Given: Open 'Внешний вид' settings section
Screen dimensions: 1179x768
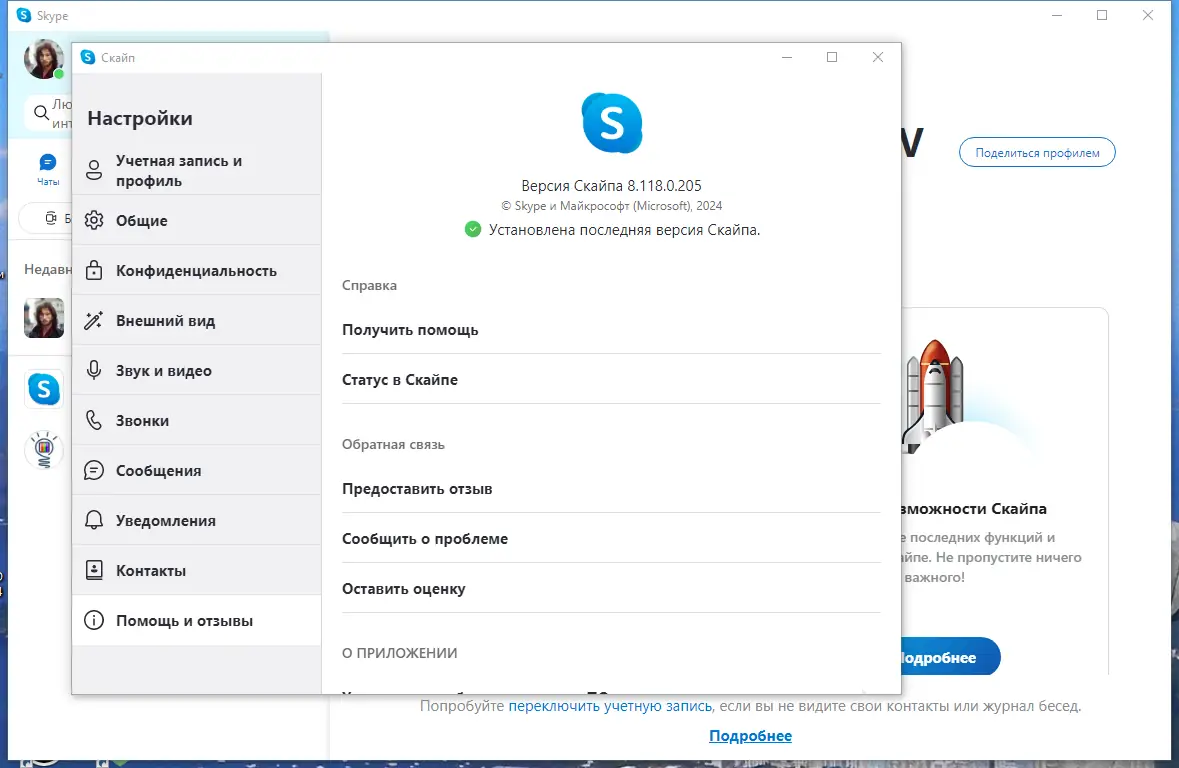Looking at the screenshot, I should point(197,320).
